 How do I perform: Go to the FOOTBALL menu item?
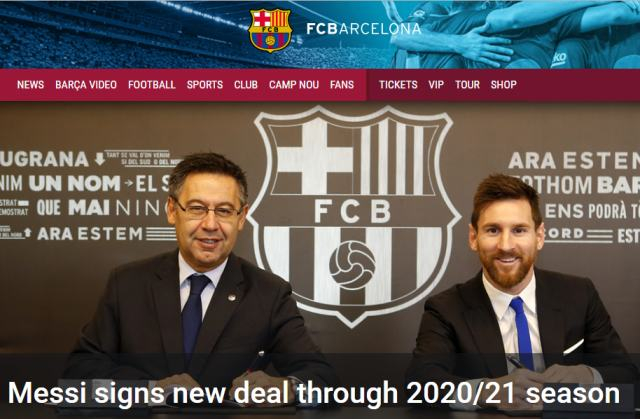point(151,84)
